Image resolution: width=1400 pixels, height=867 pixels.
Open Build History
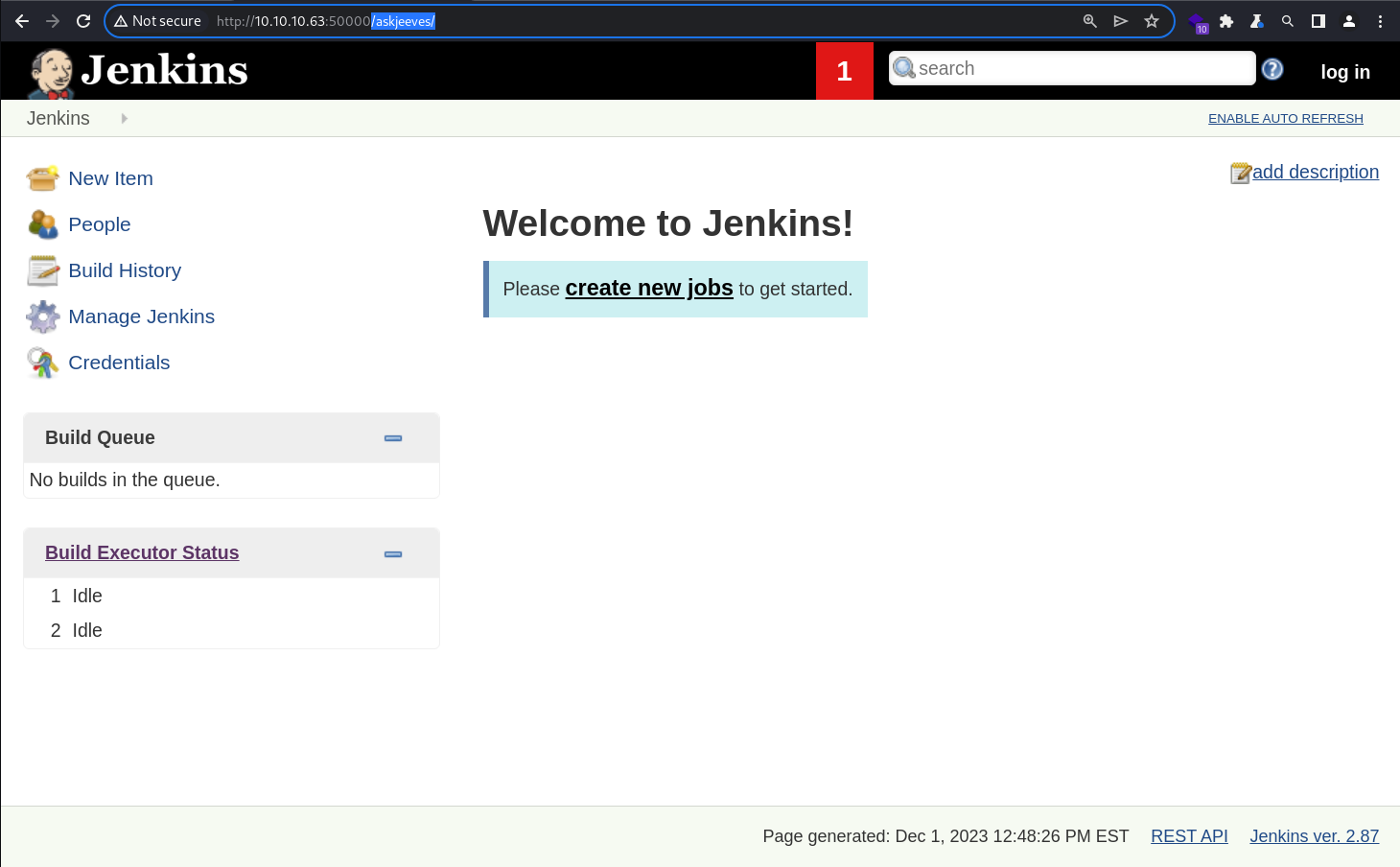tap(125, 270)
